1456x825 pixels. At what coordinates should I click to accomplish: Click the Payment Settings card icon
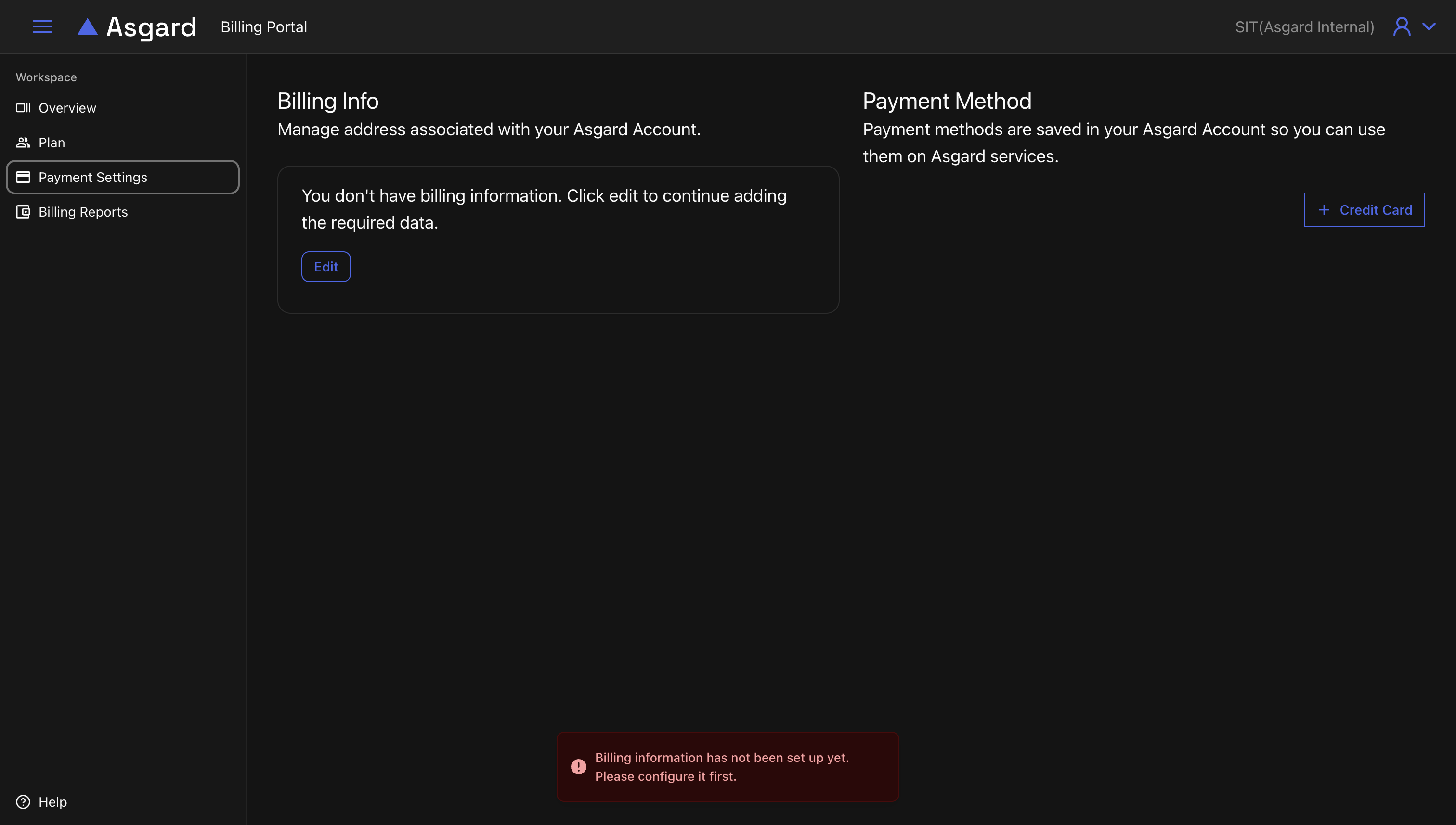(x=23, y=177)
